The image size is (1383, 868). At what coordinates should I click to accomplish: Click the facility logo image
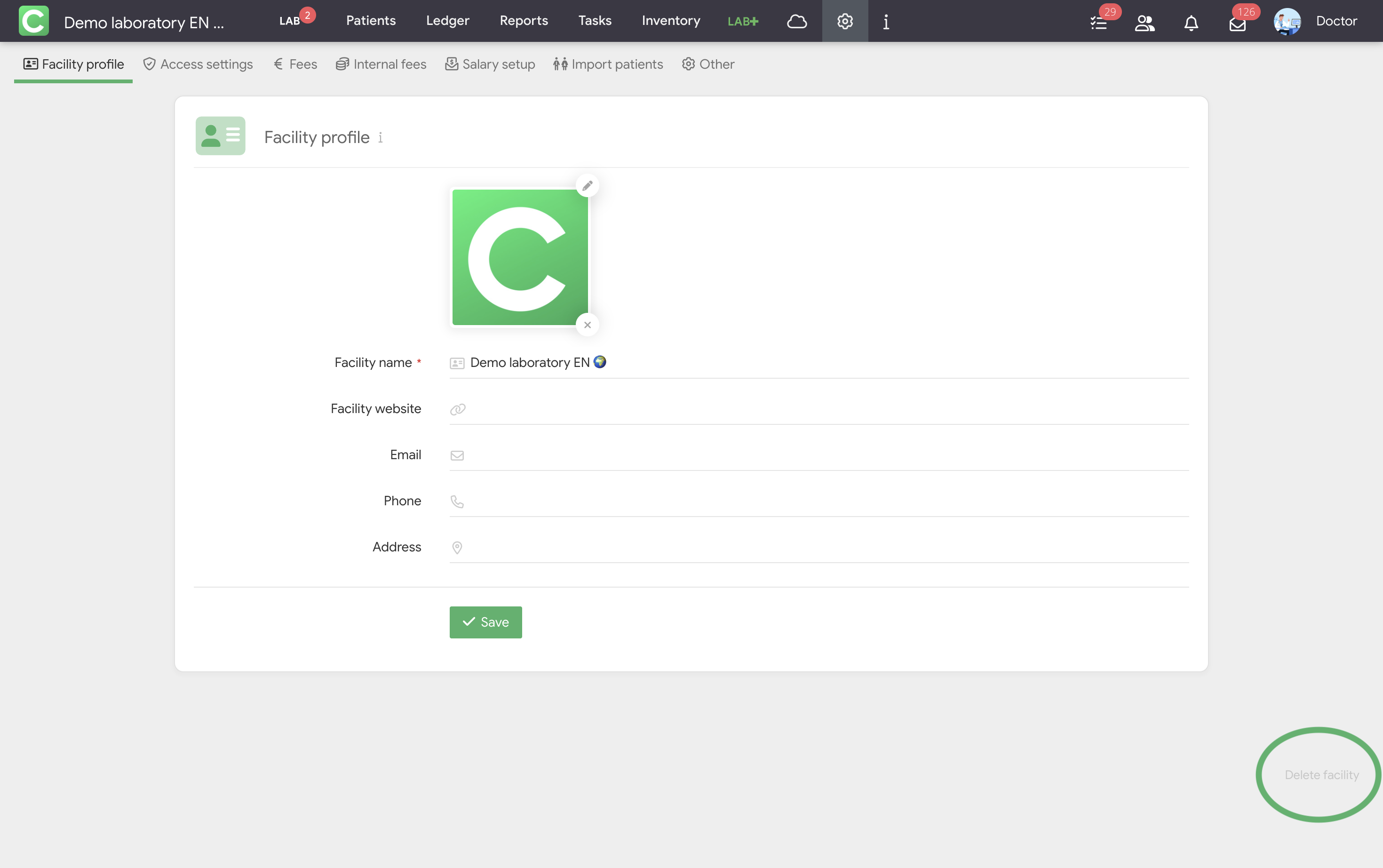pos(520,257)
